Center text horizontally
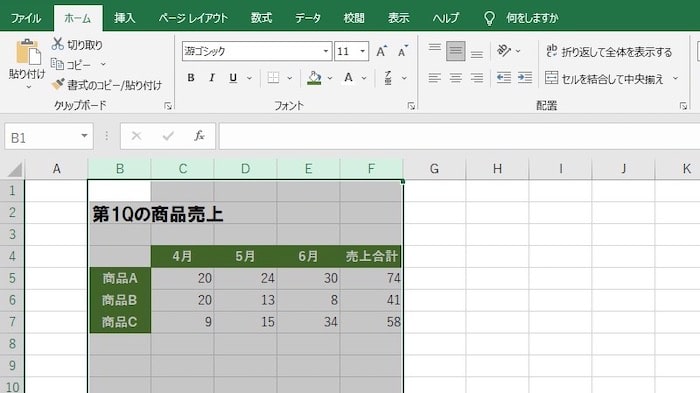 (455, 78)
